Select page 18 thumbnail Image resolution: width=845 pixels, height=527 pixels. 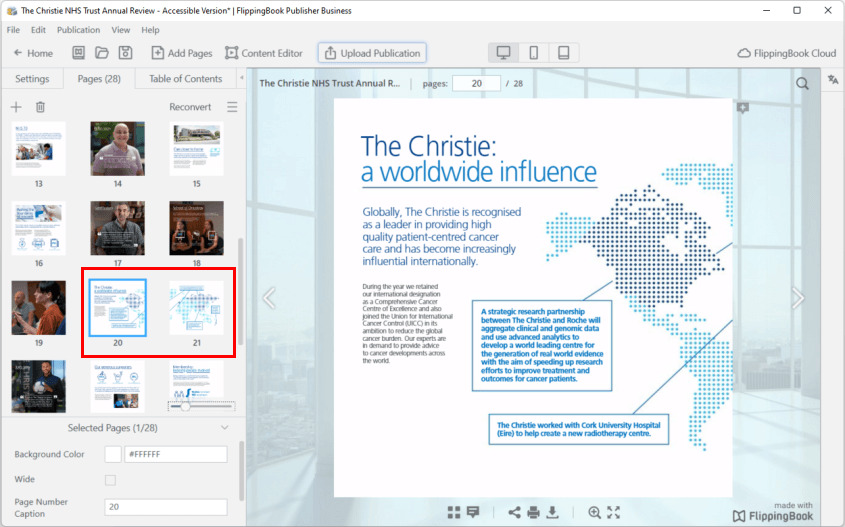[x=197, y=228]
